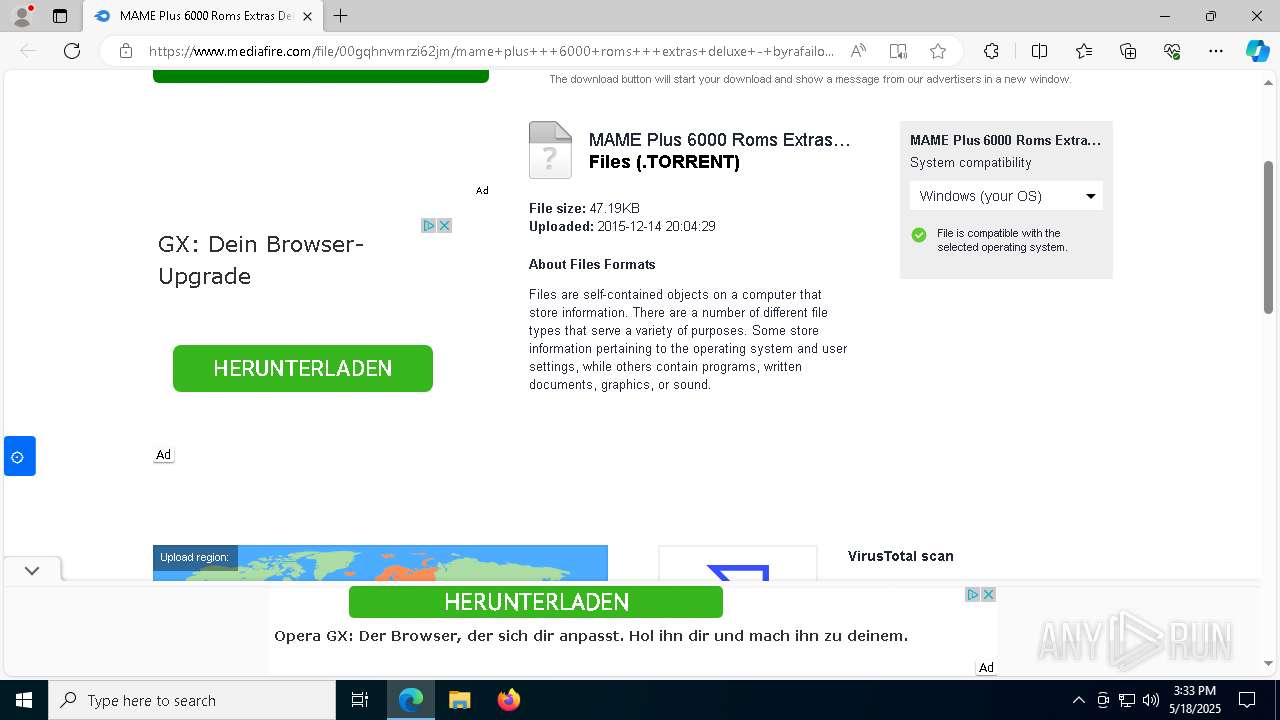
Task: Open browser Extensions menu
Action: 991,51
